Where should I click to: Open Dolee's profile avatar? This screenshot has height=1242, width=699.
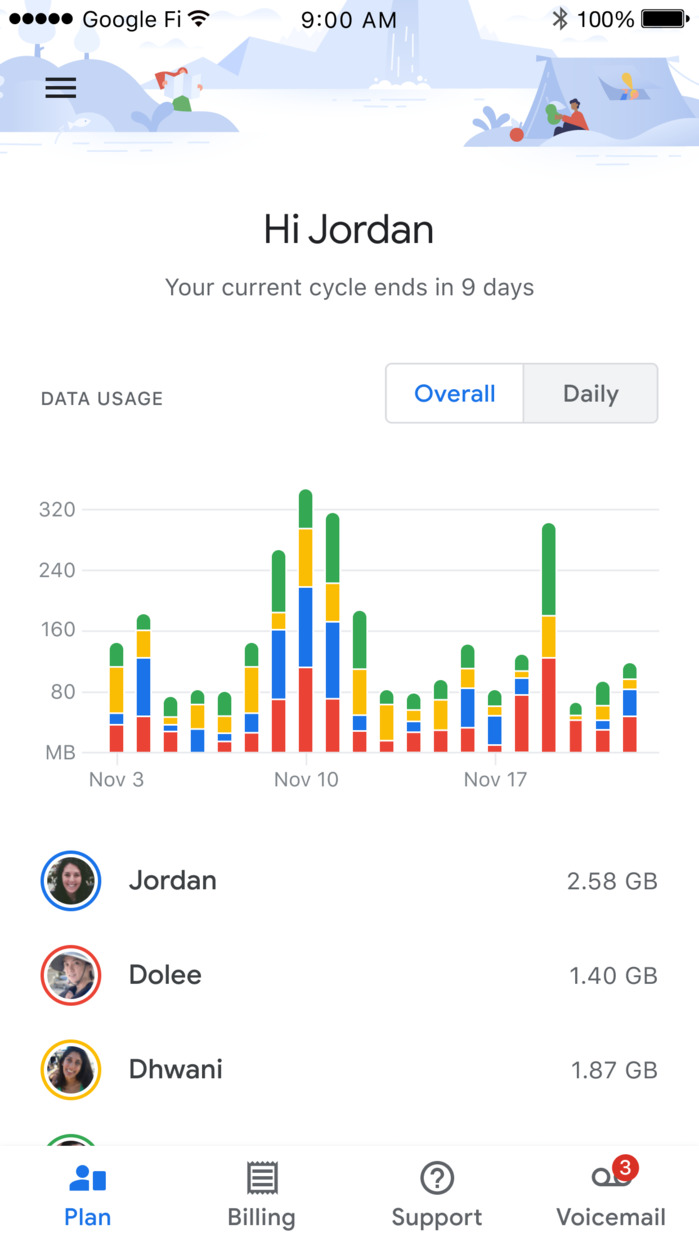[x=70, y=975]
